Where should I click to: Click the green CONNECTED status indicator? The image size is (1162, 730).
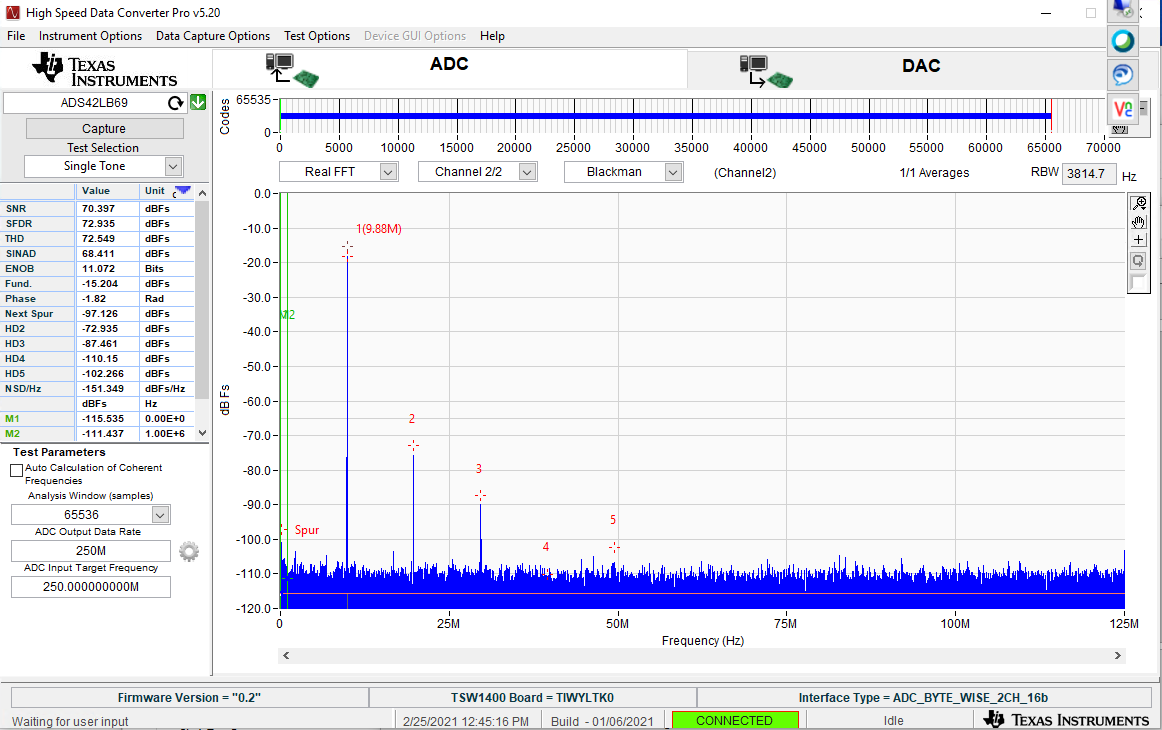point(734,720)
